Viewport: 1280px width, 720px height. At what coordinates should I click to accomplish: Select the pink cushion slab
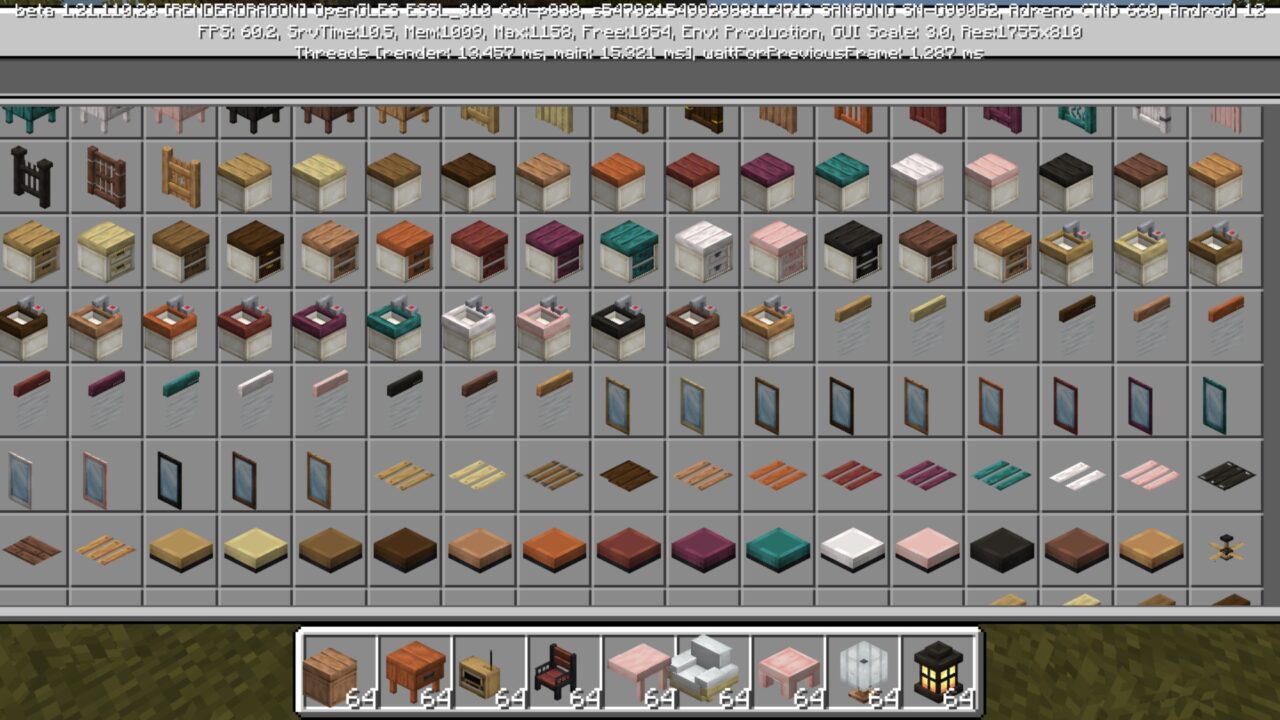click(x=927, y=549)
